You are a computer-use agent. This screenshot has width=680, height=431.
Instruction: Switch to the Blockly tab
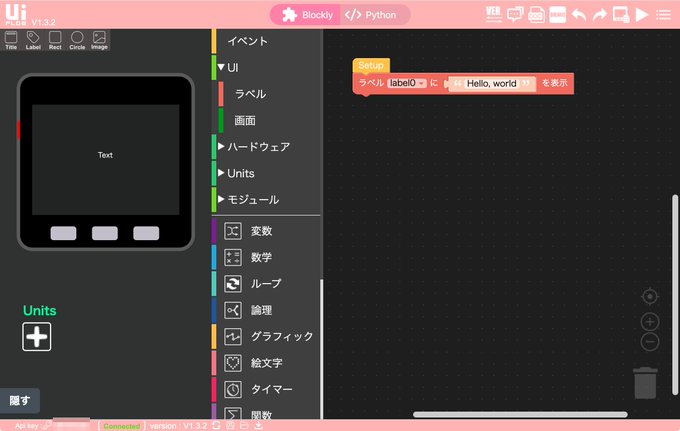click(x=307, y=15)
